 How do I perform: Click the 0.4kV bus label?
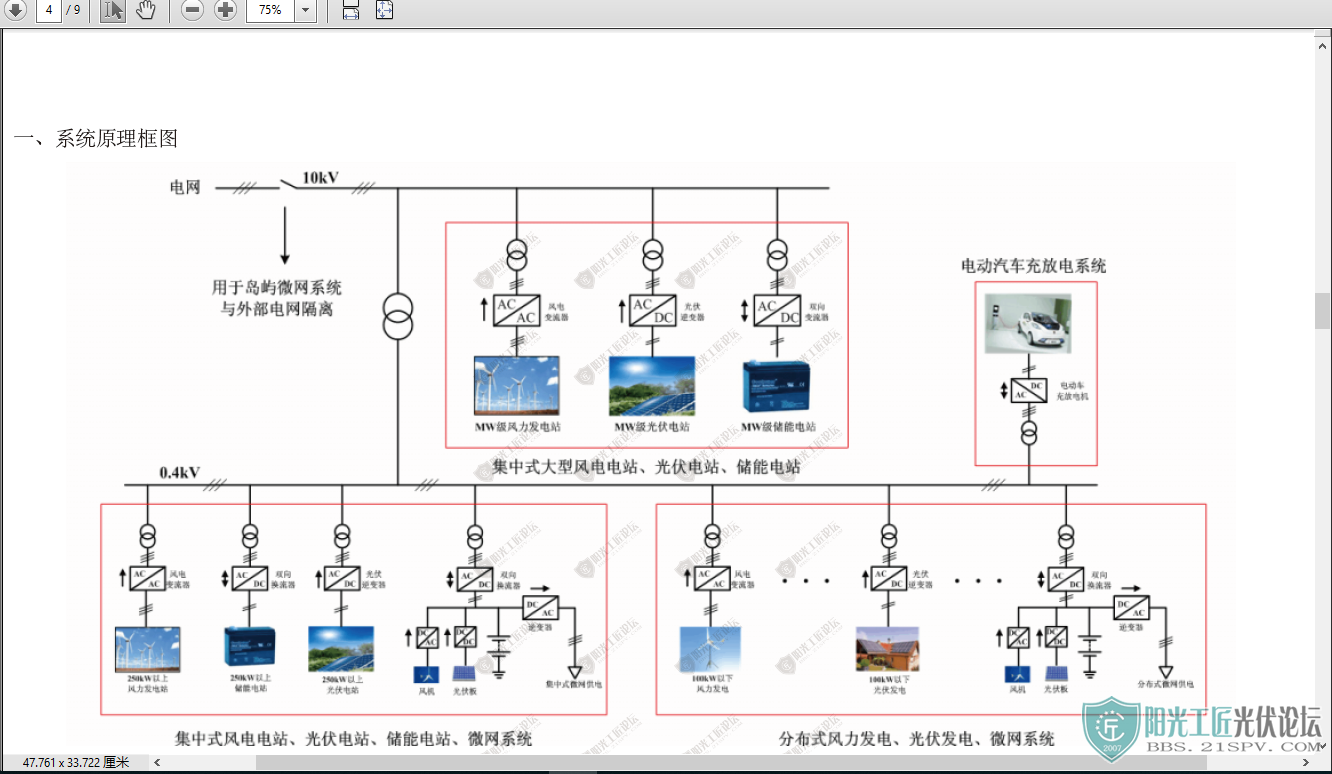coord(180,472)
